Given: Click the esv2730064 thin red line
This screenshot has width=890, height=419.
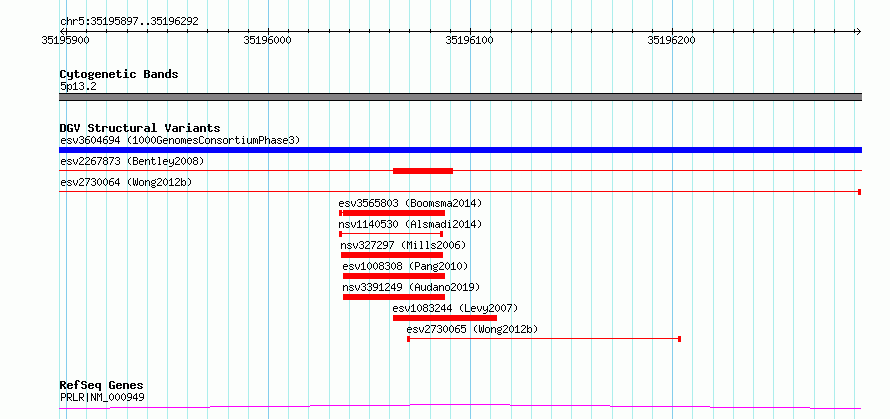Looking at the screenshot, I should pos(460,192).
